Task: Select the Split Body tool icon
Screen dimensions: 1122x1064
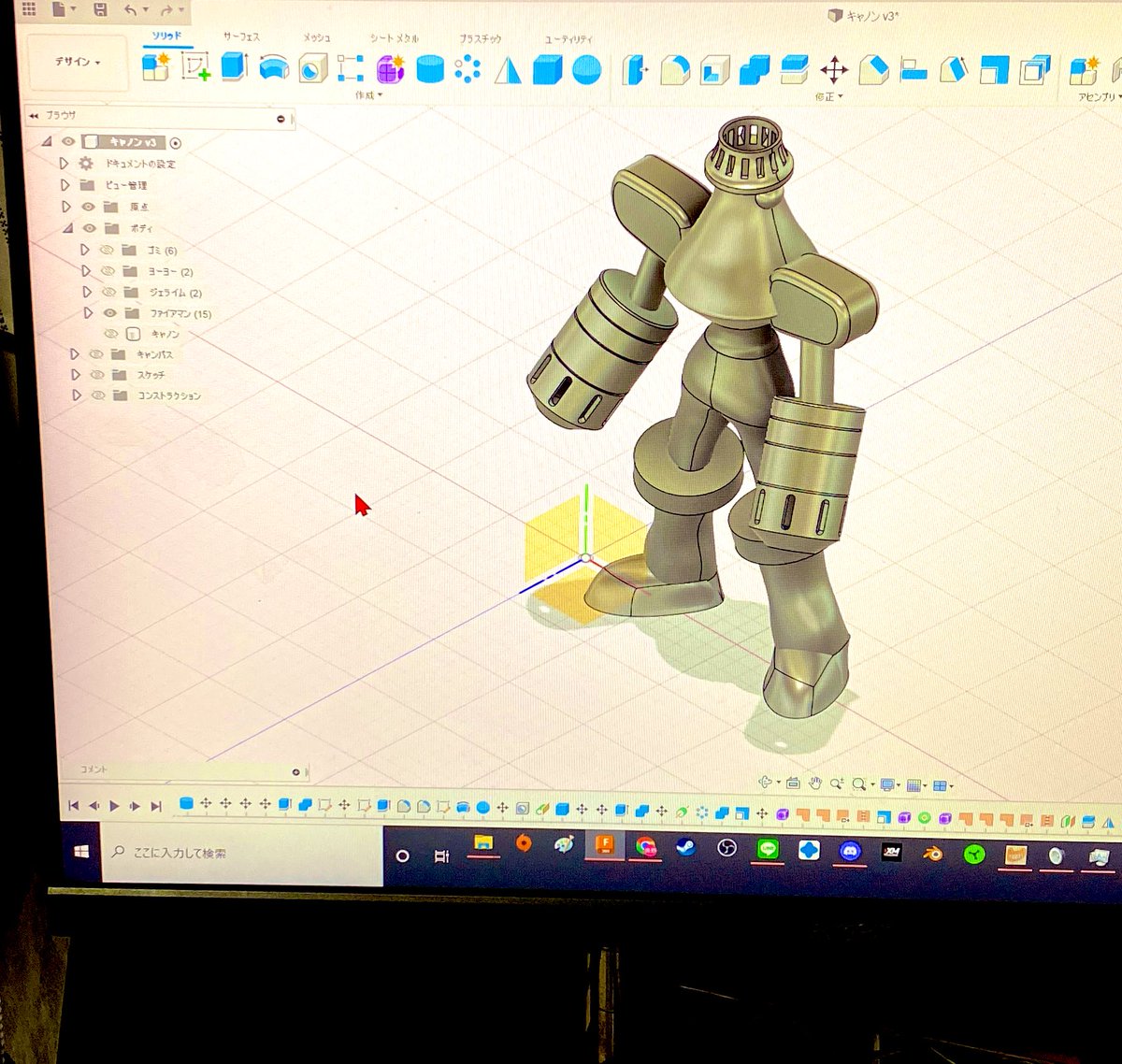Action: 794,70
